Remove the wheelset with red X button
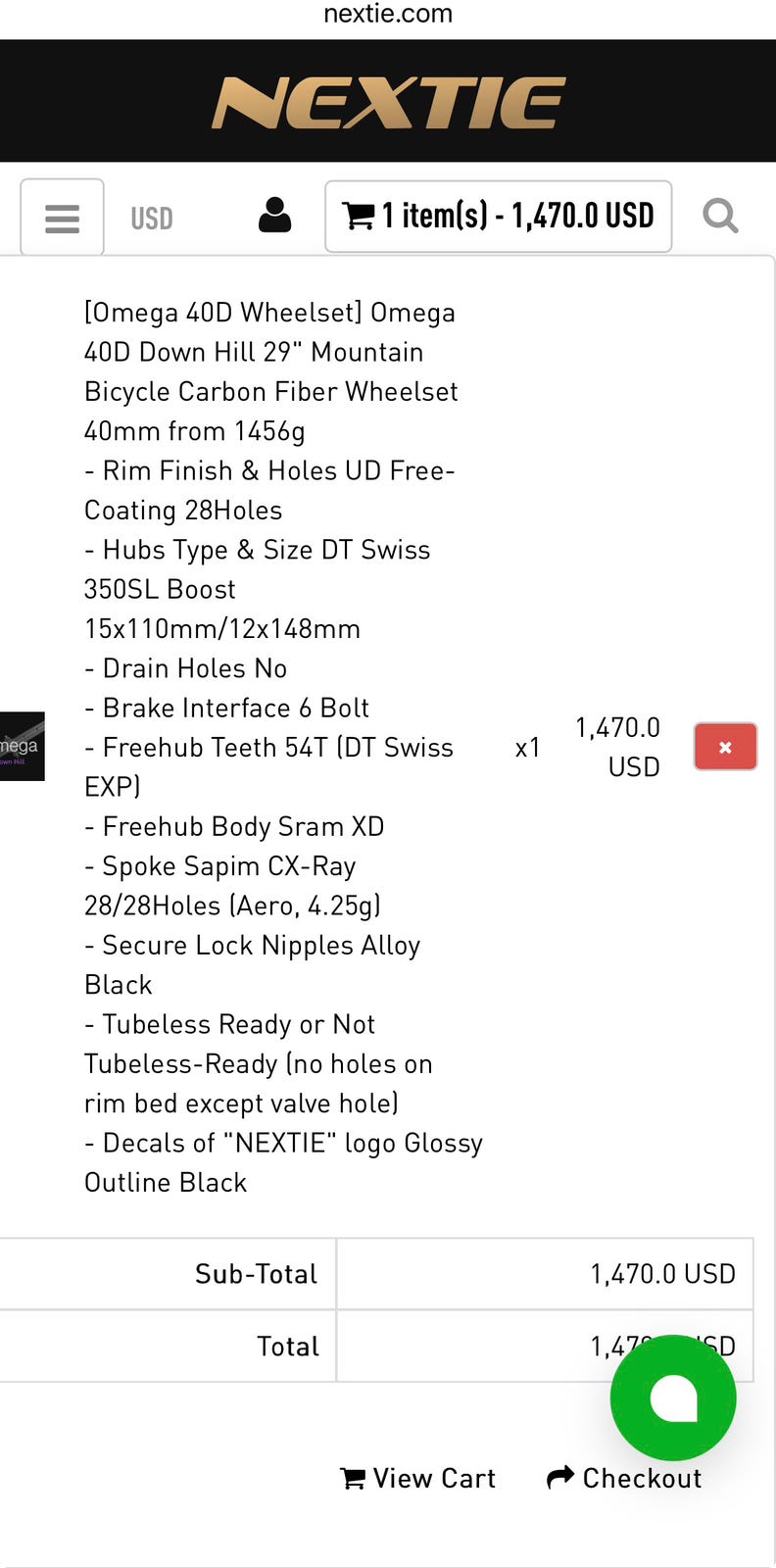The image size is (776, 1568). [725, 747]
